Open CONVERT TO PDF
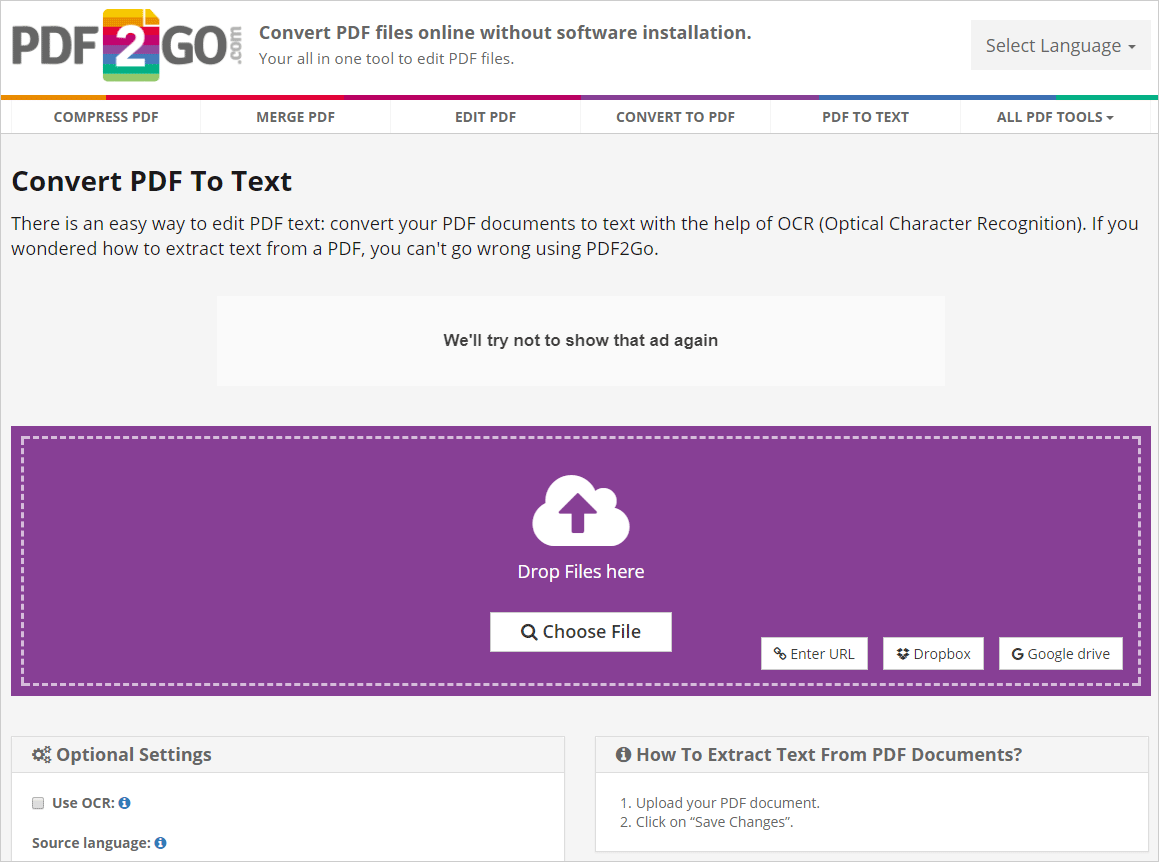This screenshot has height=862, width=1159. 676,117
